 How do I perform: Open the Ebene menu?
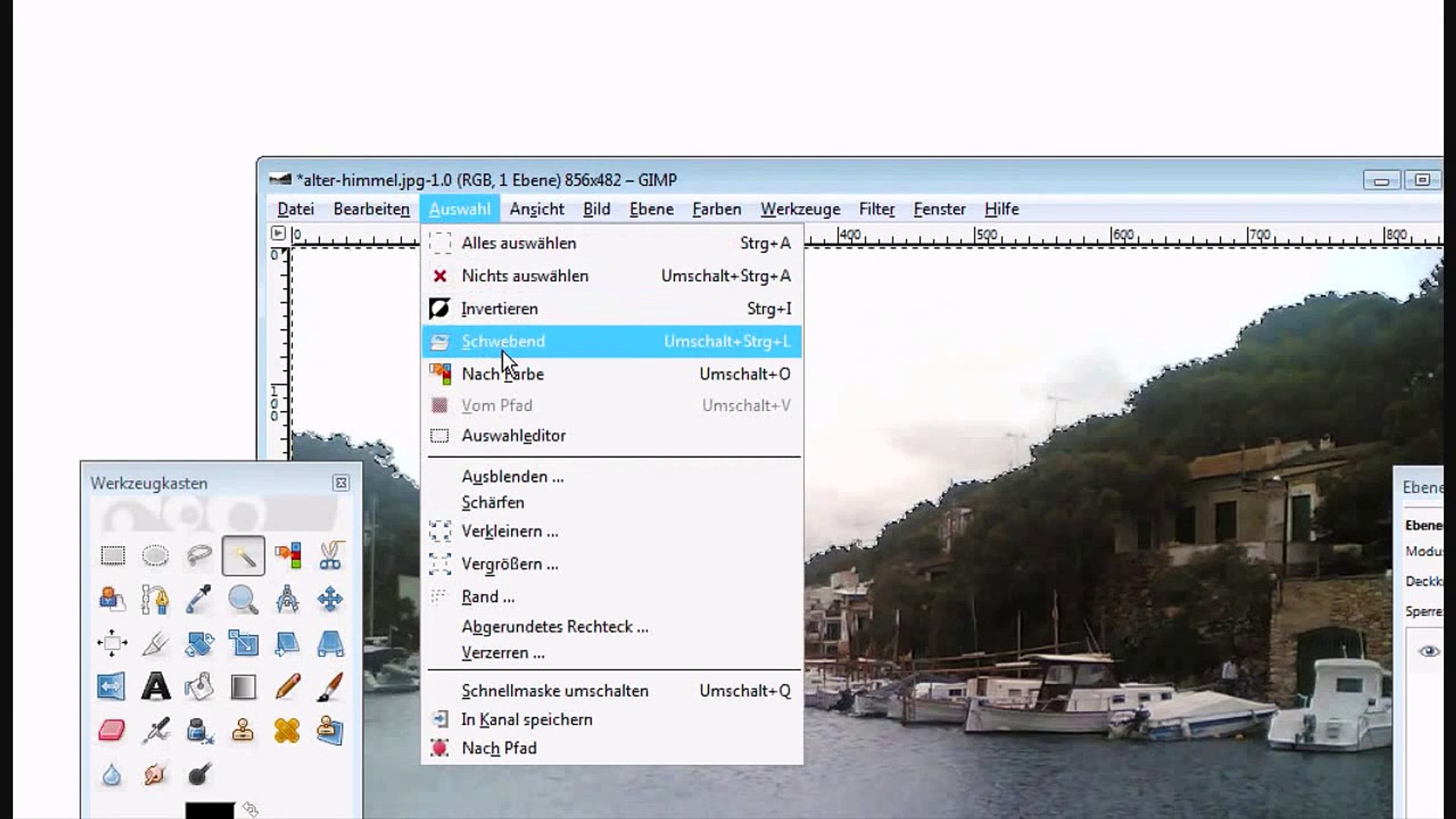(x=651, y=209)
